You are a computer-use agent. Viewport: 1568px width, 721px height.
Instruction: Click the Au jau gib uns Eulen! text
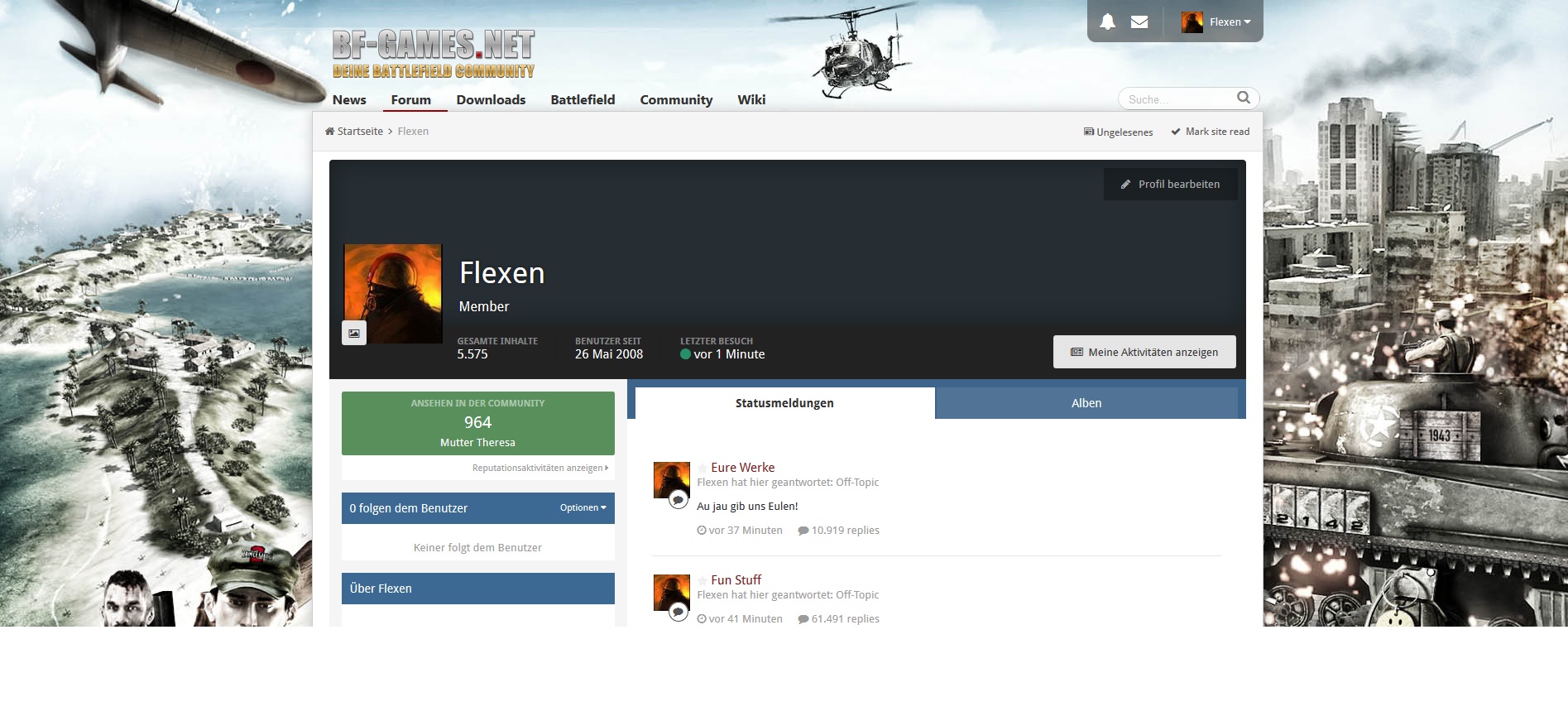tap(747, 507)
